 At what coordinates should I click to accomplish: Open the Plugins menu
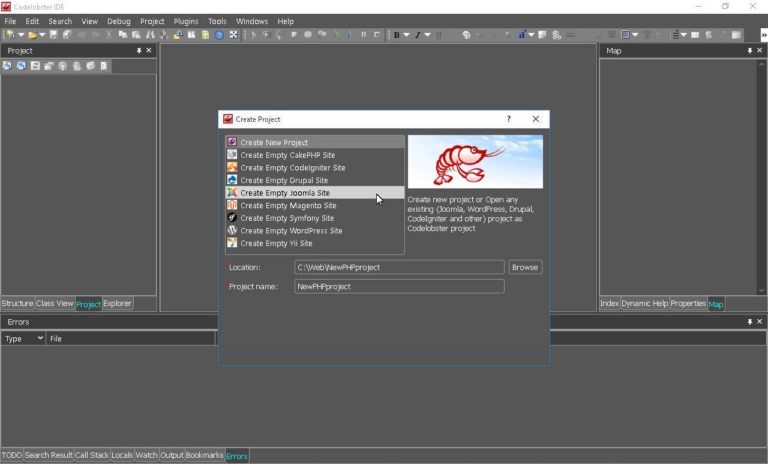pyautogui.click(x=186, y=21)
